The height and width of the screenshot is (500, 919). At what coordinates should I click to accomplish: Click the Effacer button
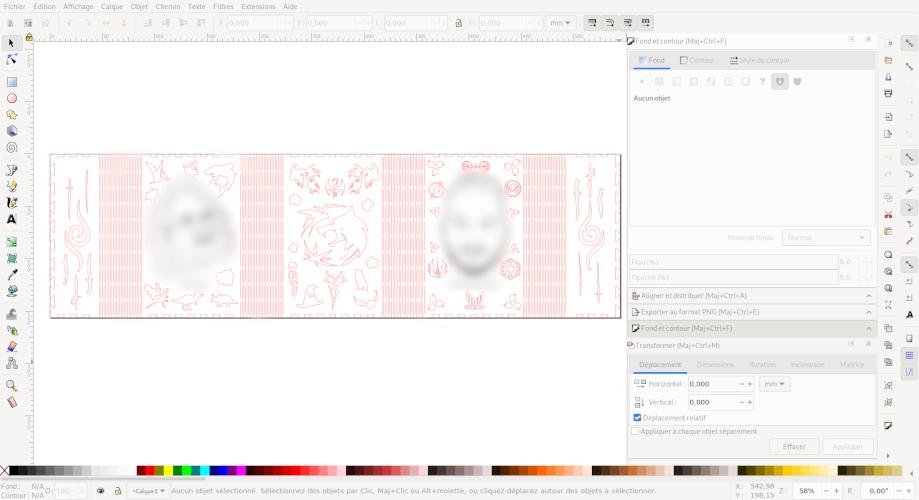click(x=794, y=447)
